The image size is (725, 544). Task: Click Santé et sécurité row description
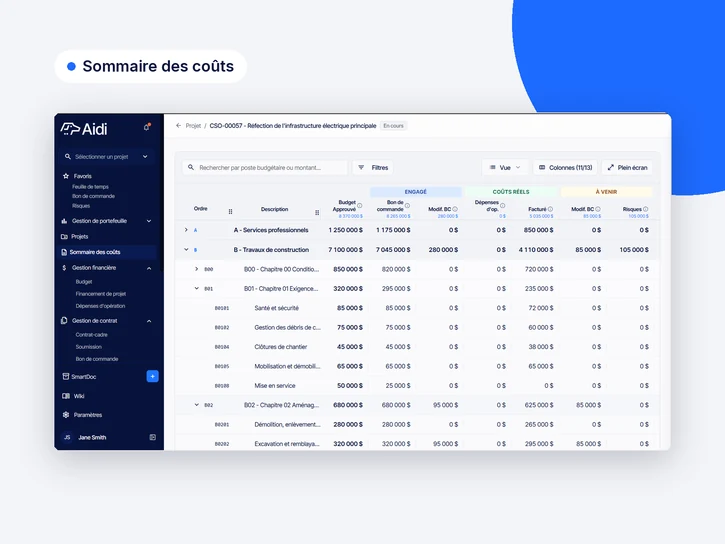(x=276, y=308)
